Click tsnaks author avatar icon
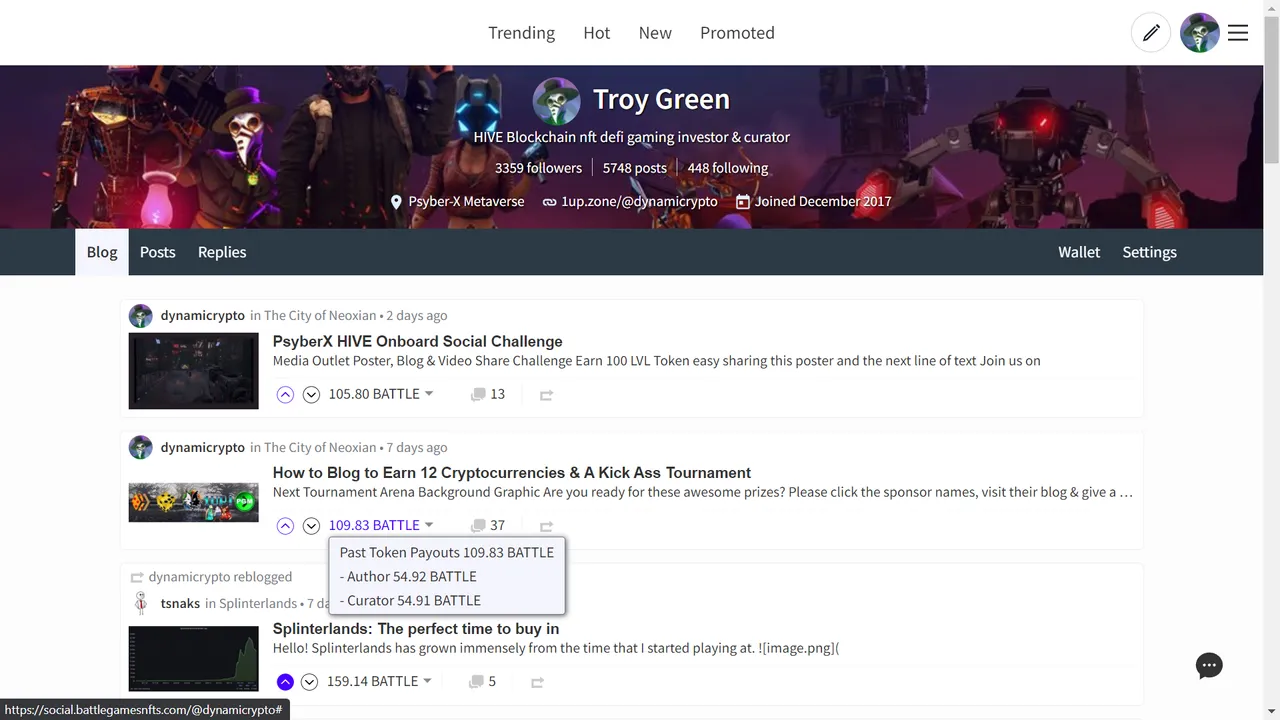Screen dimensions: 1280x720 (x=141, y=603)
